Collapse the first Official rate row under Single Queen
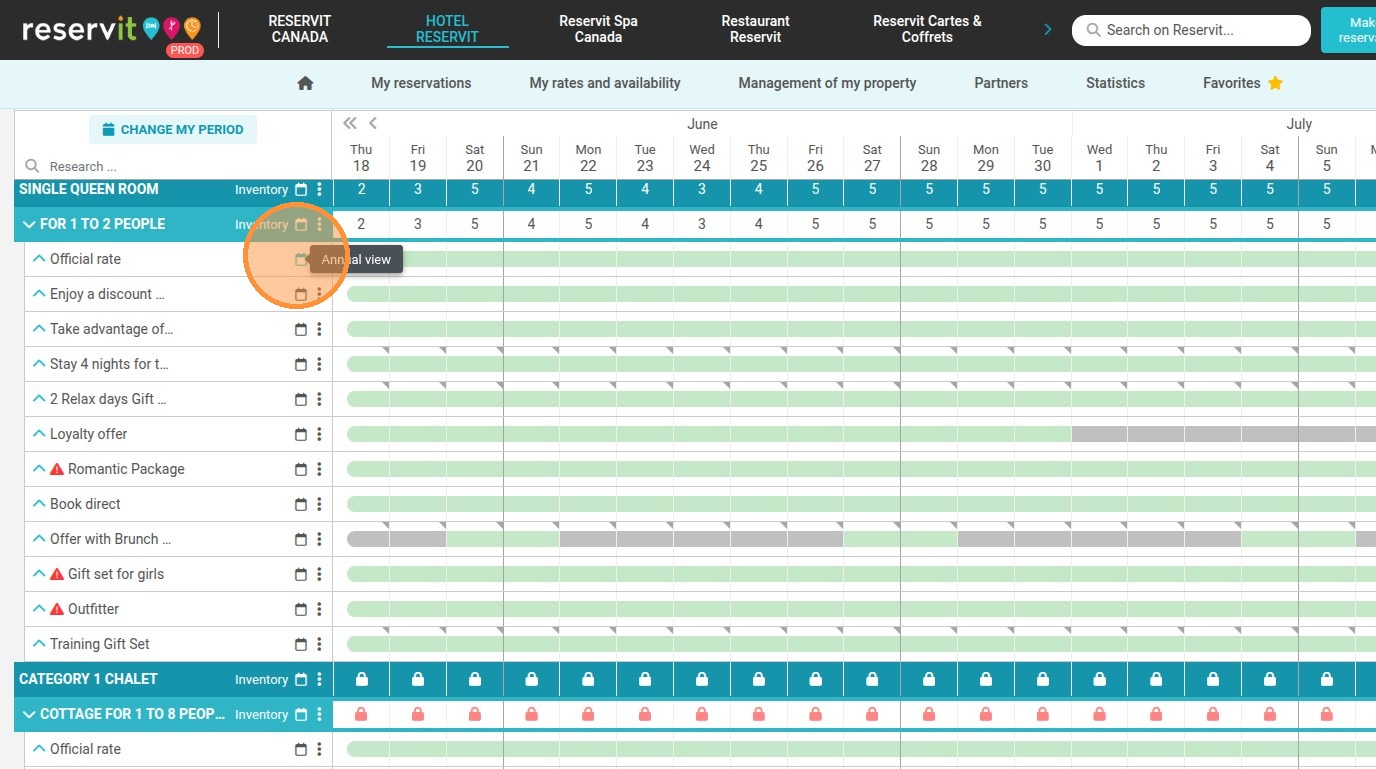Viewport: 1376px width, 769px height. click(39, 259)
